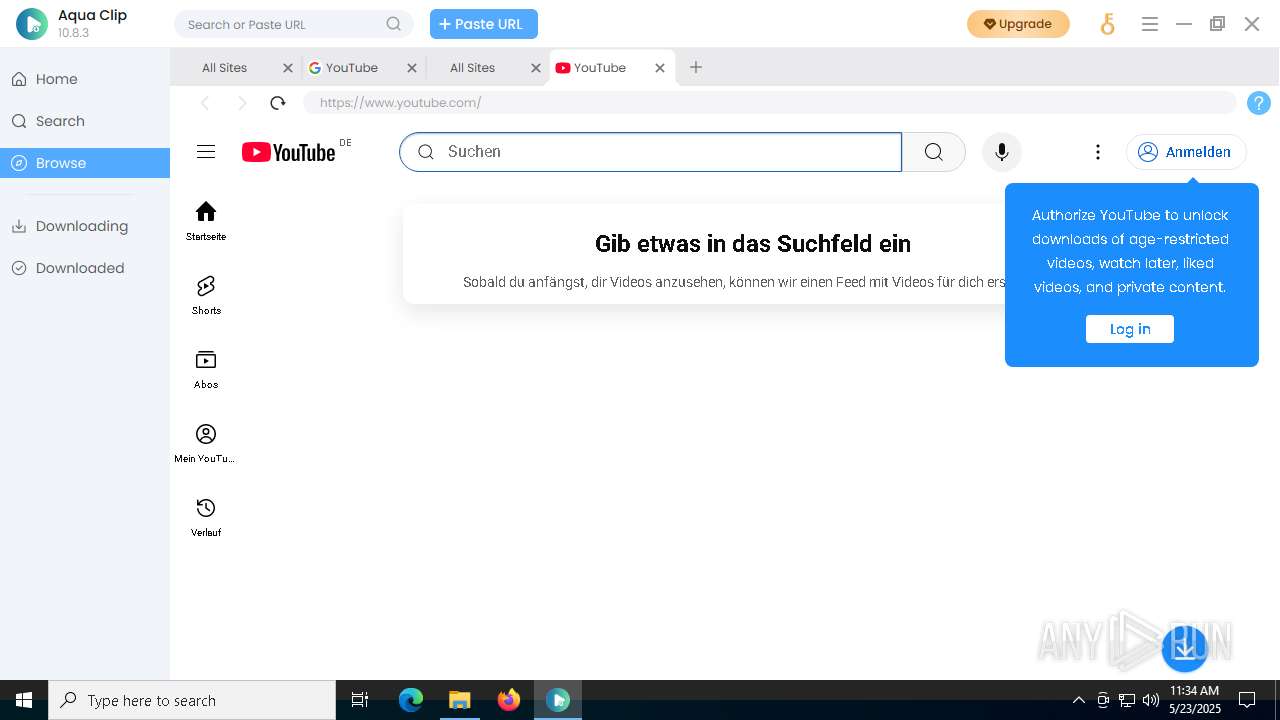Click the taskbar search box
Image resolution: width=1280 pixels, height=720 pixels.
pyautogui.click(x=192, y=700)
